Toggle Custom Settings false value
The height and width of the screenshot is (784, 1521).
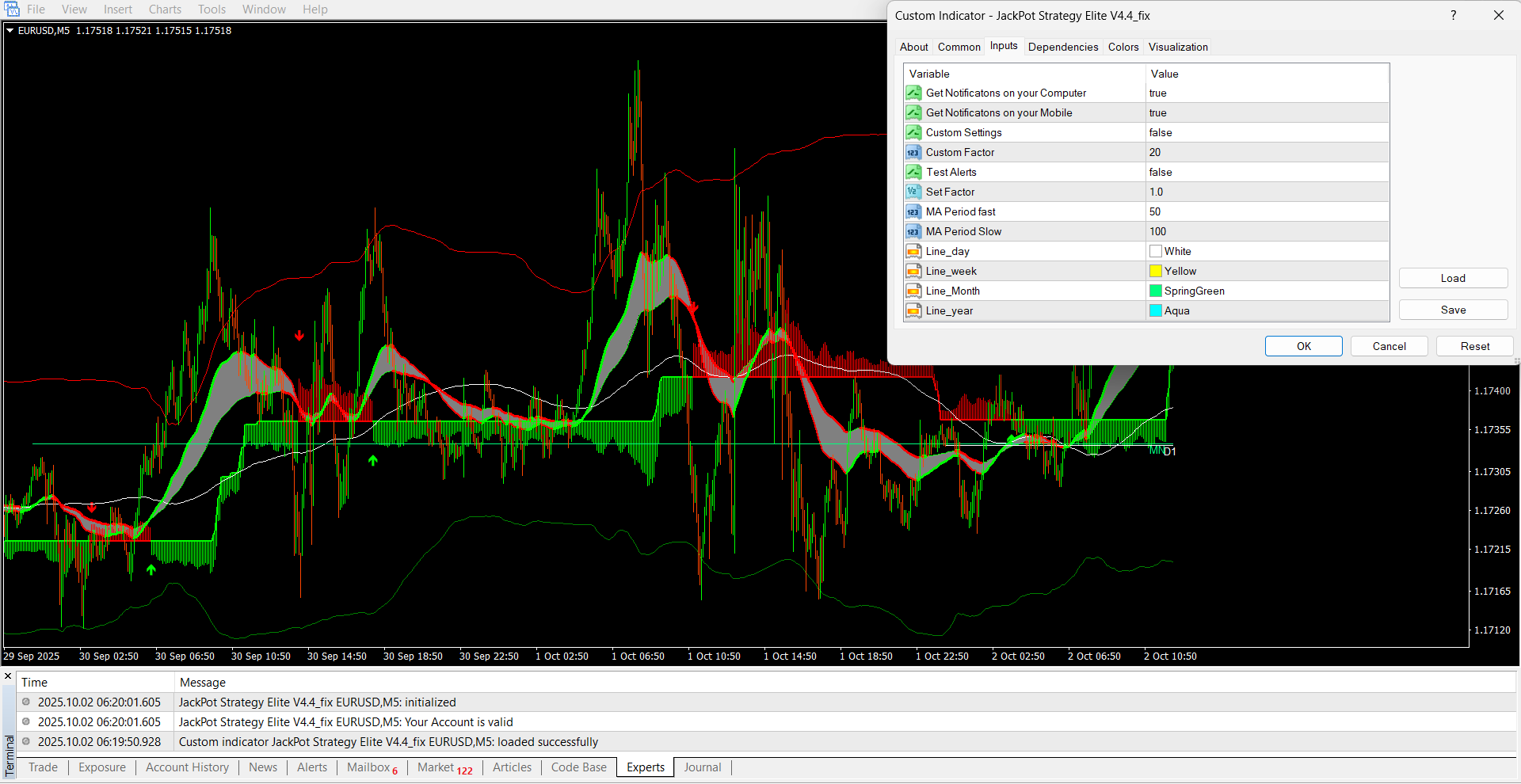[1161, 133]
